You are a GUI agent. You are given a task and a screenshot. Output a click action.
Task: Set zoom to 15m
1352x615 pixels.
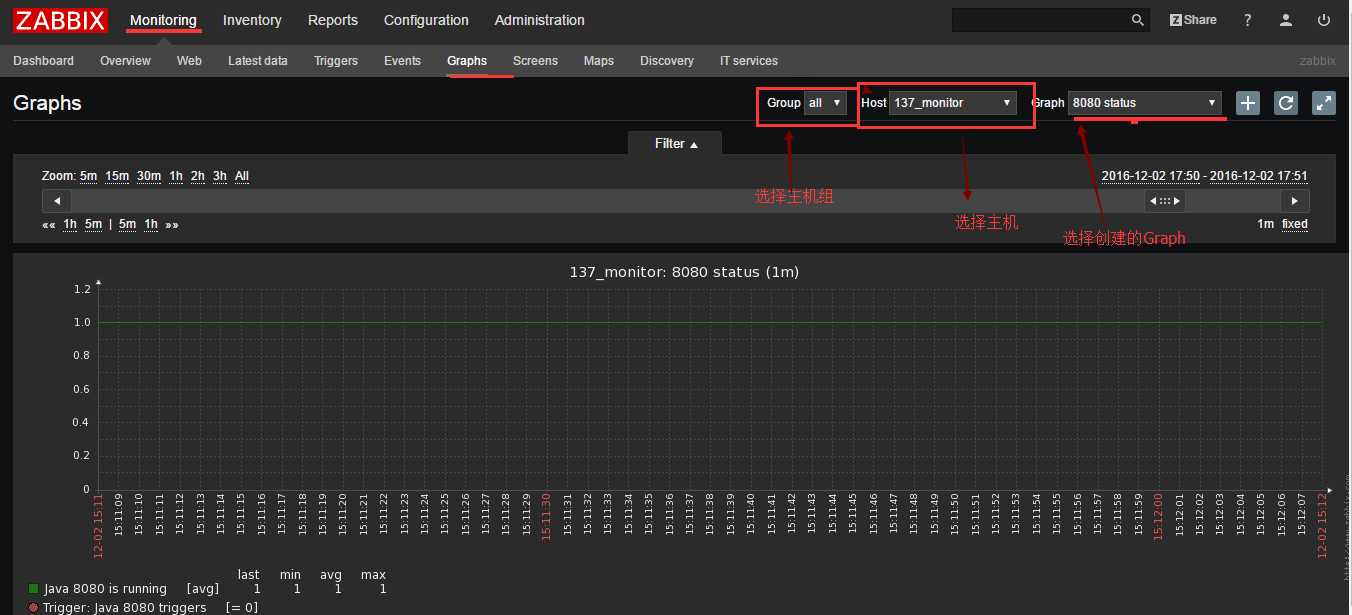[117, 176]
